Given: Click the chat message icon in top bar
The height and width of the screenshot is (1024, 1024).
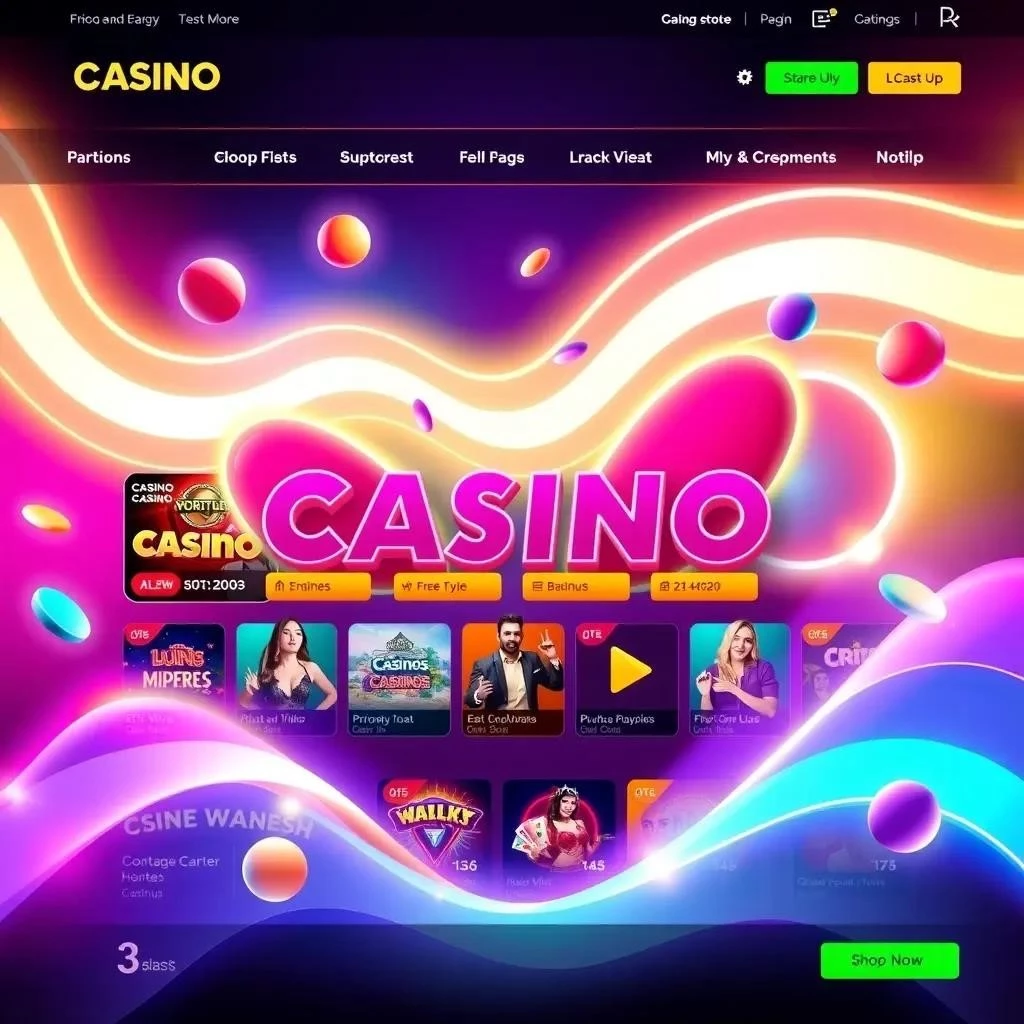Looking at the screenshot, I should [824, 18].
